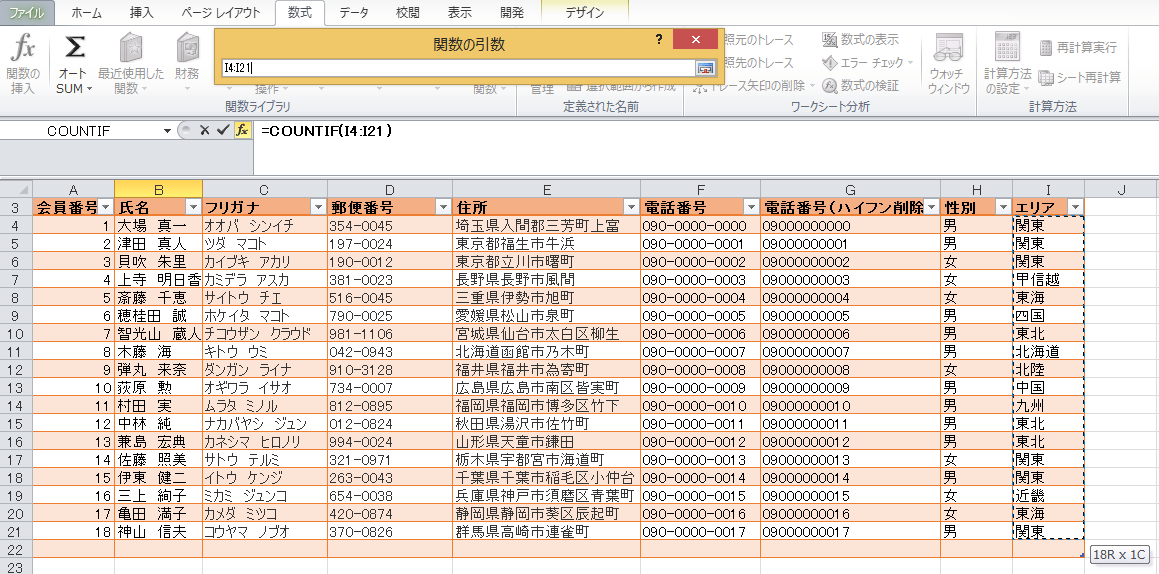This screenshot has width=1159, height=574.
Task: Open the Watch Window (ウォッチ ウィンドウ)
Action: tap(948, 65)
